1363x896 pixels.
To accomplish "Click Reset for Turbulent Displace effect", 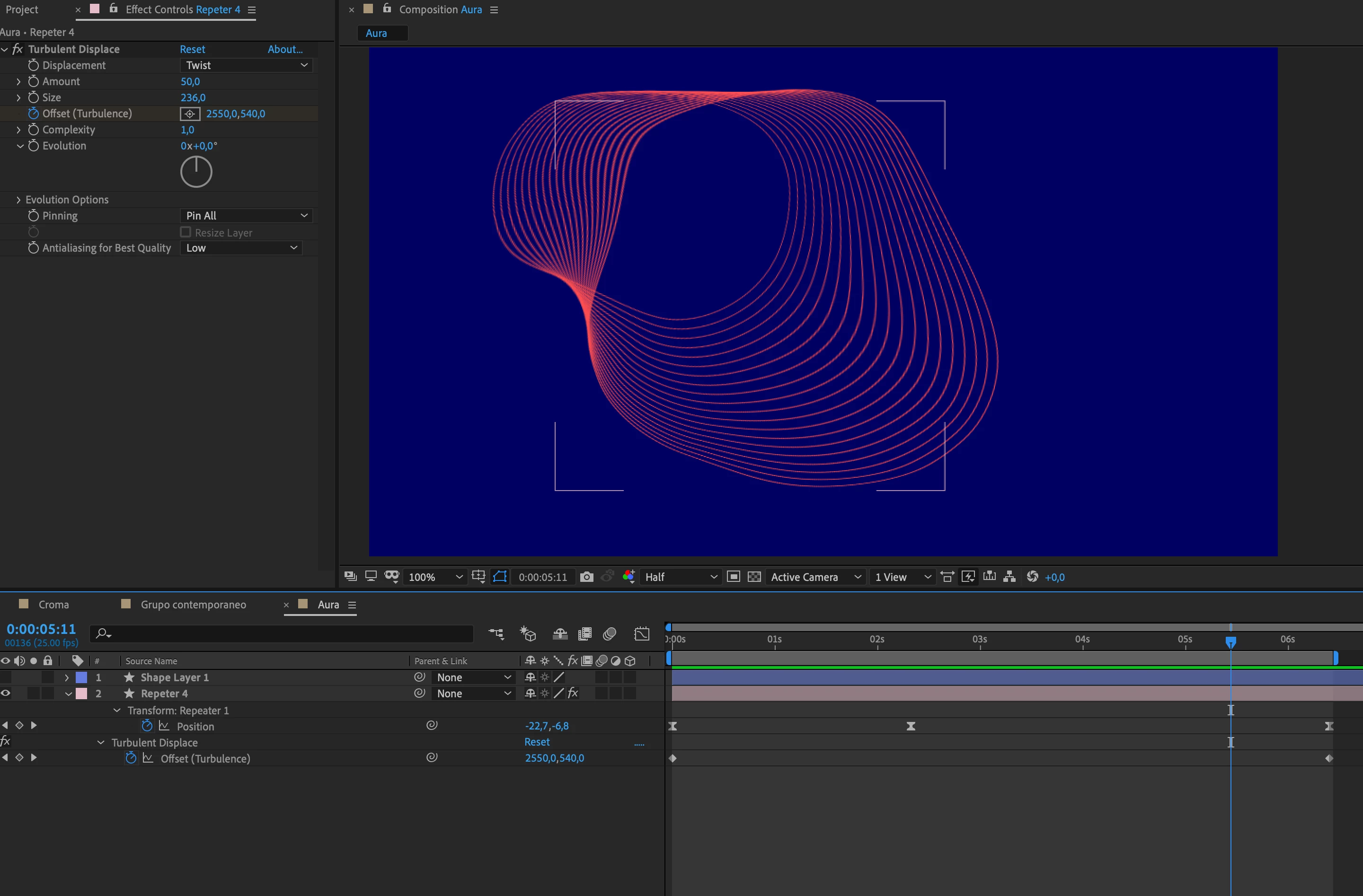I will [x=193, y=49].
